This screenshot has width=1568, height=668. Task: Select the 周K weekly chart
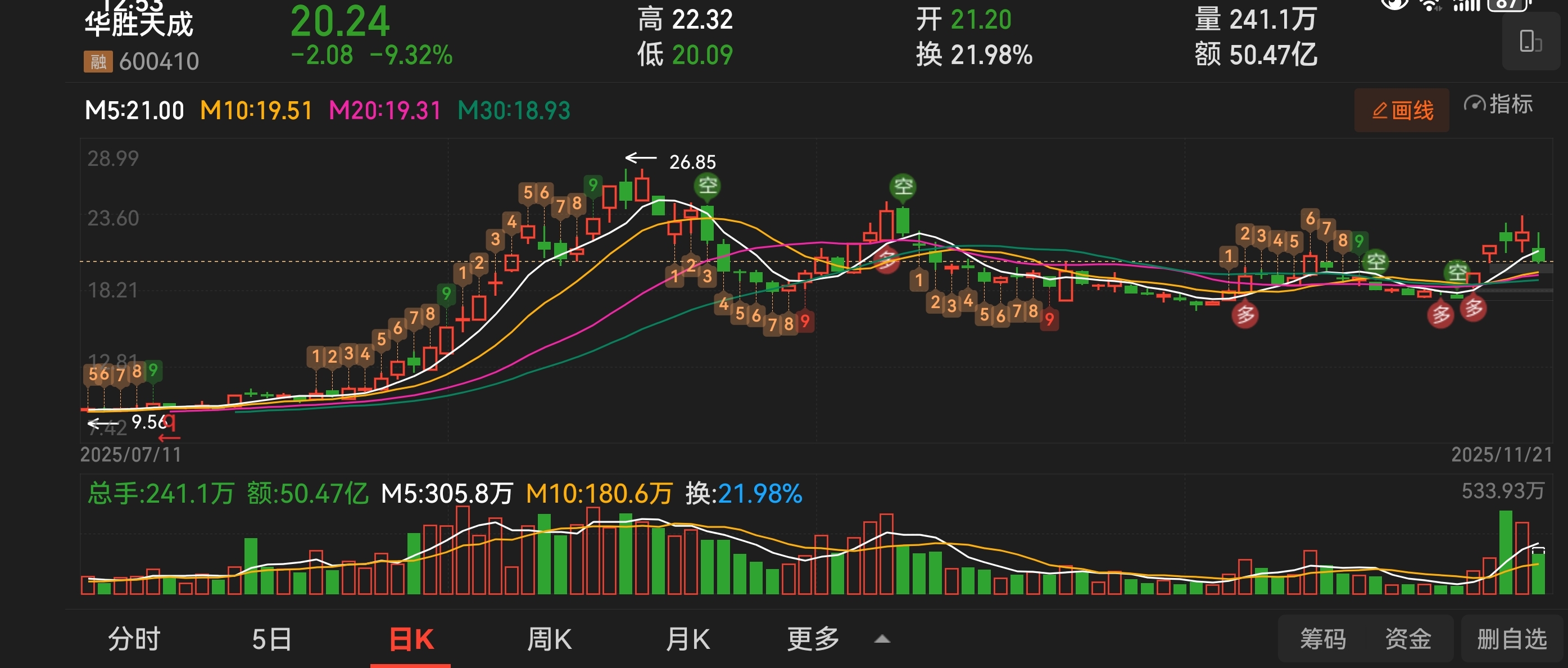(549, 639)
